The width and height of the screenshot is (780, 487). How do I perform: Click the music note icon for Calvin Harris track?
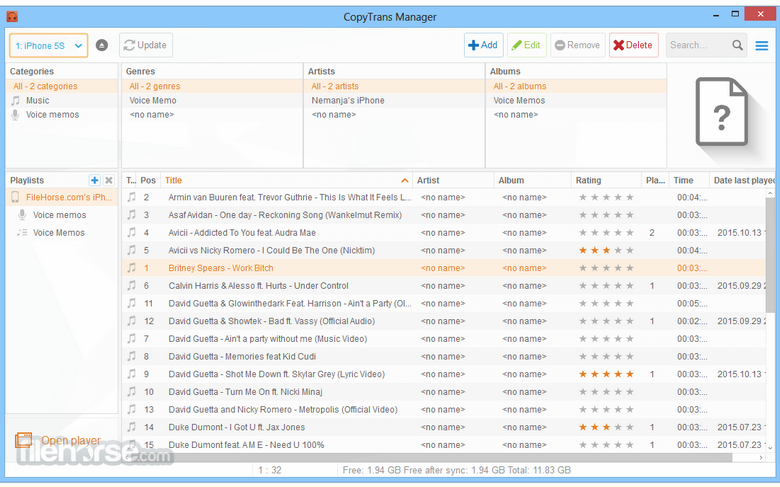(x=131, y=286)
